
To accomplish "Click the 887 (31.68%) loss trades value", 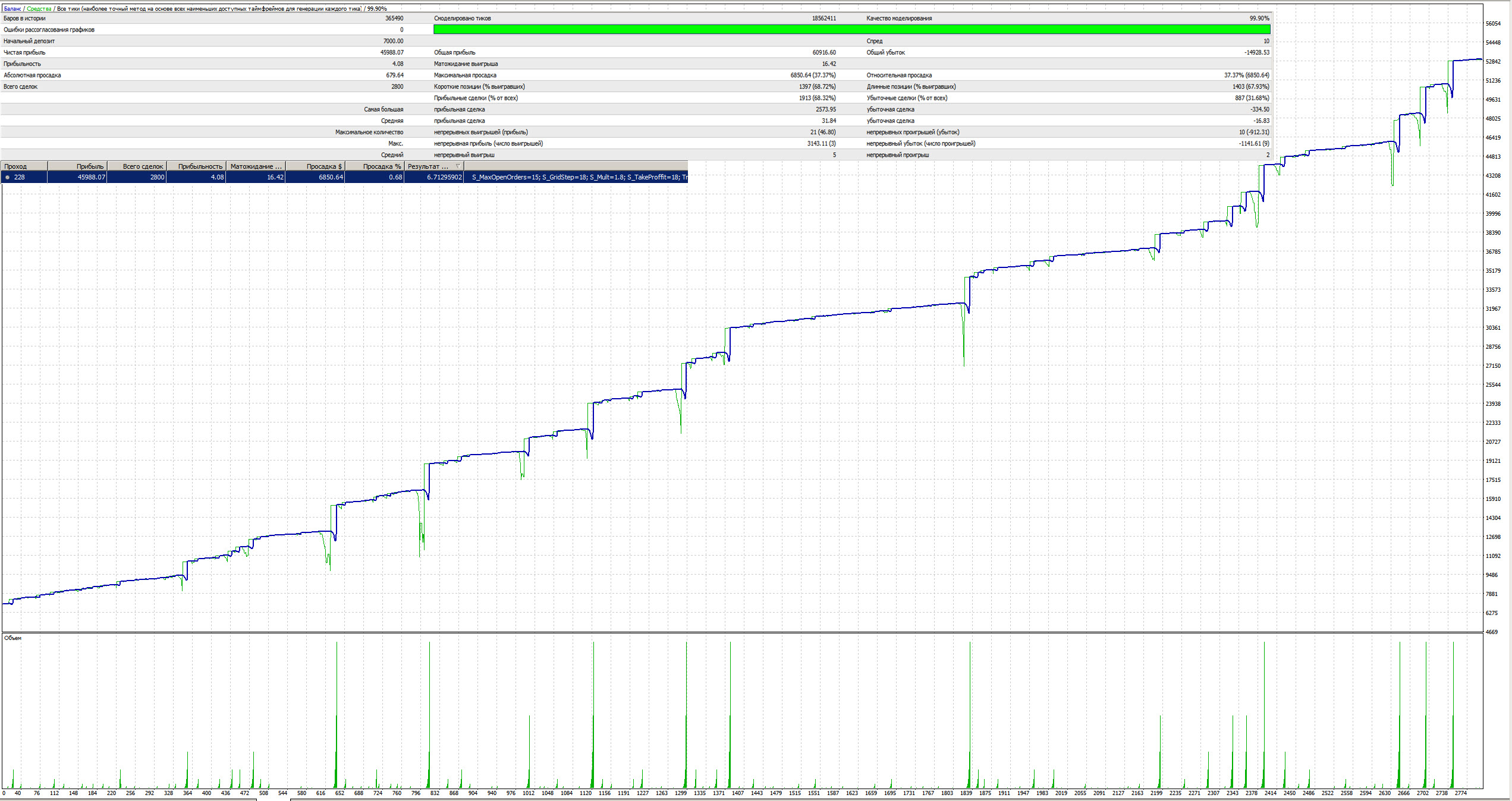I will tap(1252, 98).
